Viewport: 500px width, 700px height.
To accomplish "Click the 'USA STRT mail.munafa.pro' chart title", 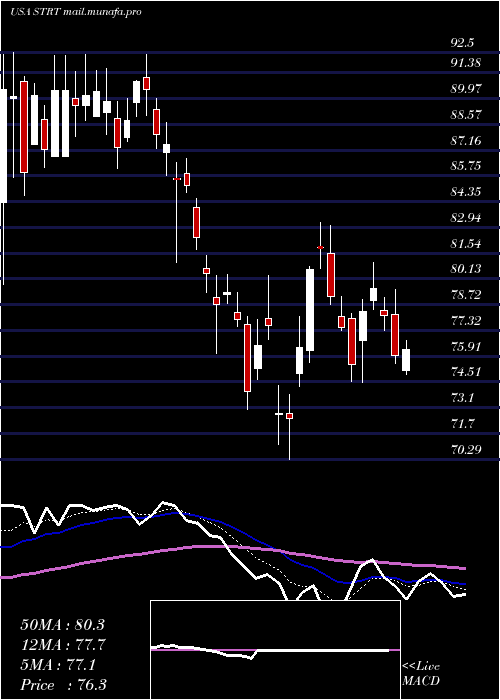I will pyautogui.click(x=75, y=12).
